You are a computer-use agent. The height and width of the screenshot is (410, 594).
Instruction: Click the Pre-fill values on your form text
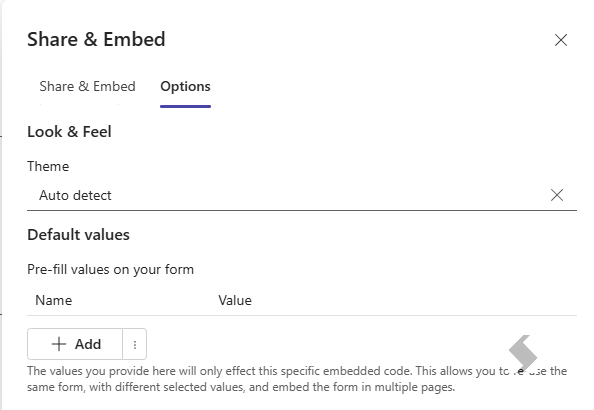111,269
